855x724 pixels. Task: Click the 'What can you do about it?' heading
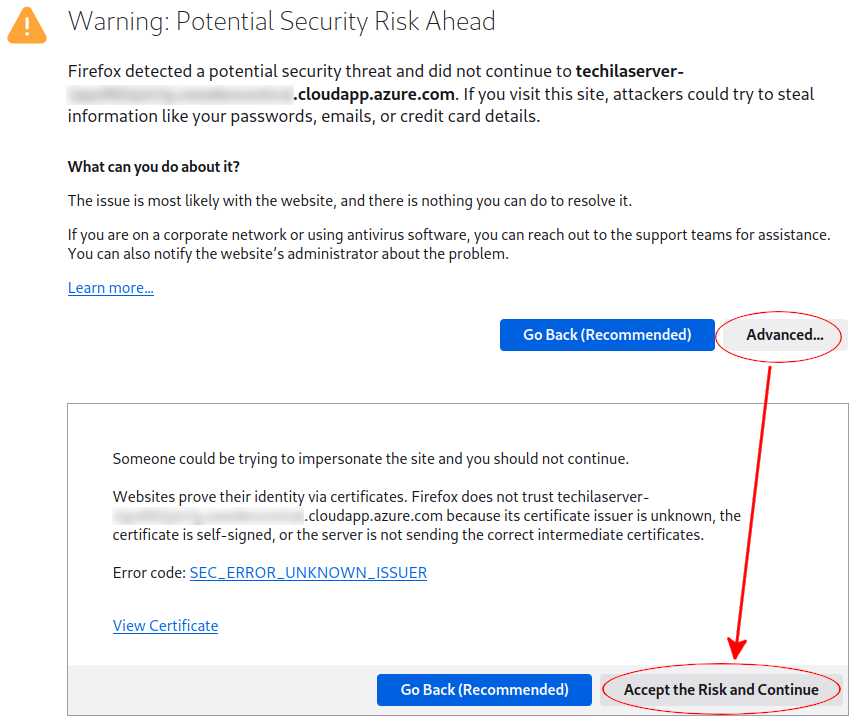coord(154,167)
